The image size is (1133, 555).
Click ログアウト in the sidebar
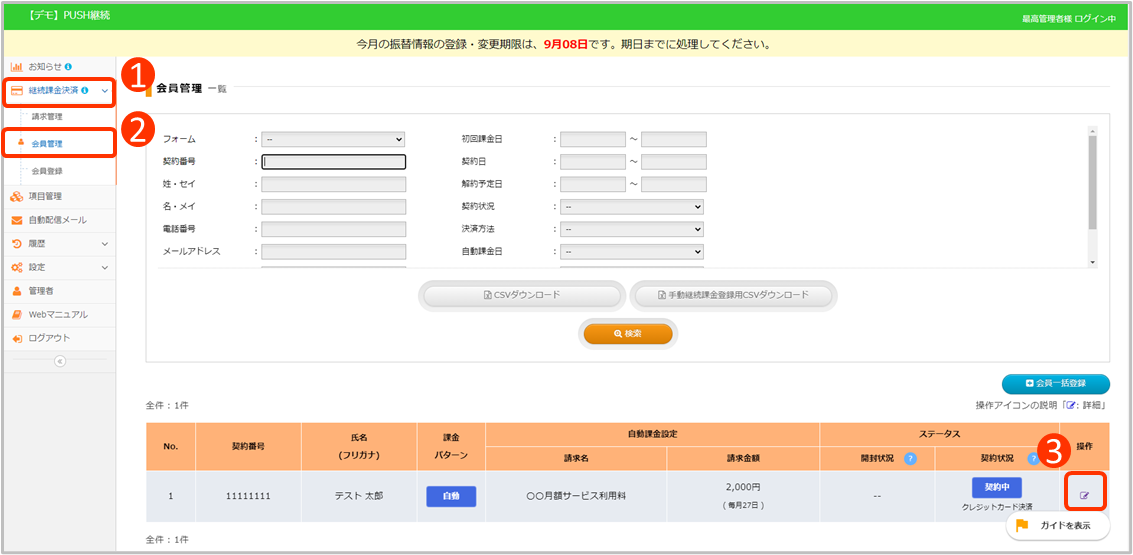[x=49, y=338]
